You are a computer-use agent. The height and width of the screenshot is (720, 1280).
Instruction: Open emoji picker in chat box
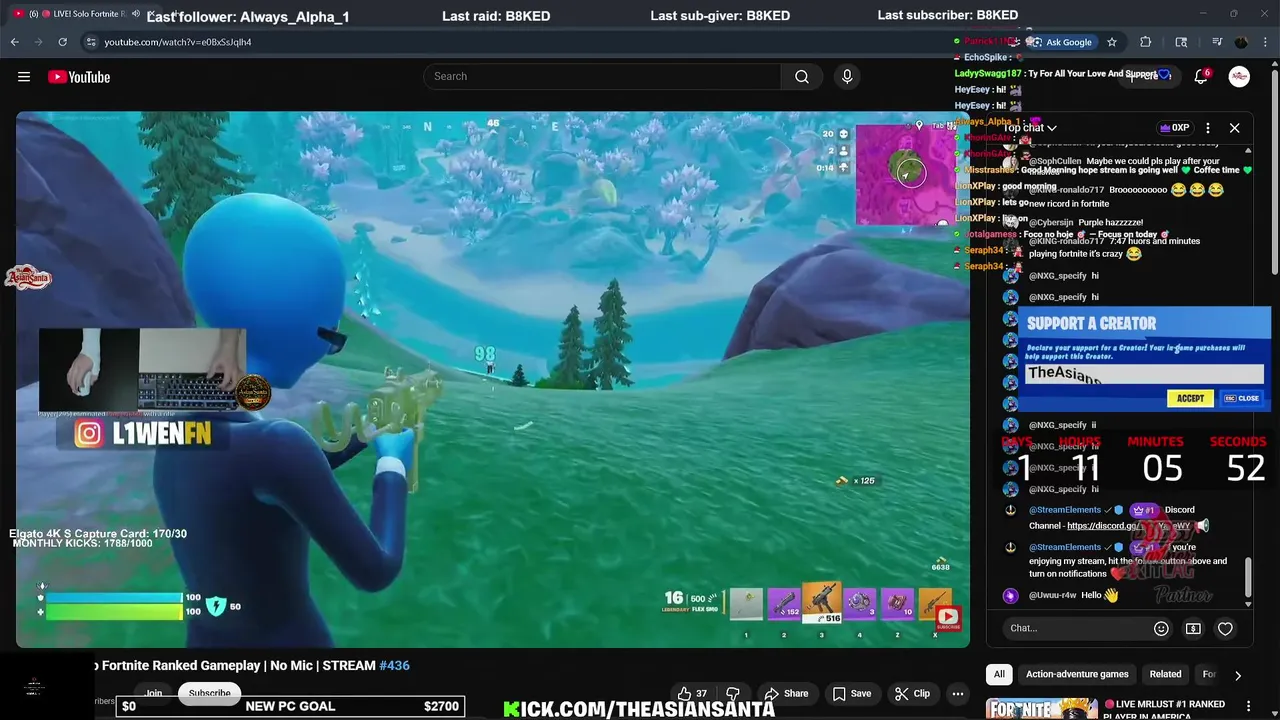[x=1161, y=629]
